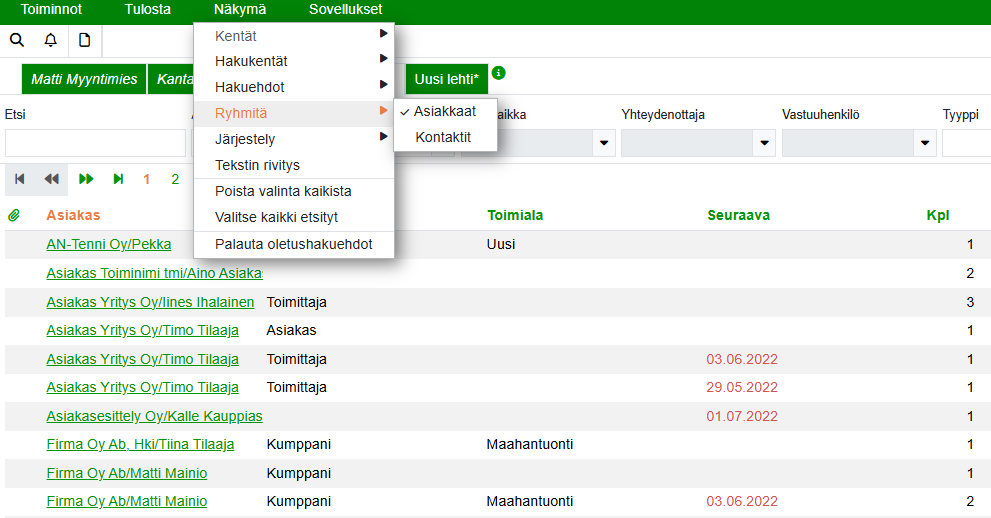The width and height of the screenshot is (991, 518).
Task: Open the Vastuuhenkilö dropdown
Action: coord(926,143)
